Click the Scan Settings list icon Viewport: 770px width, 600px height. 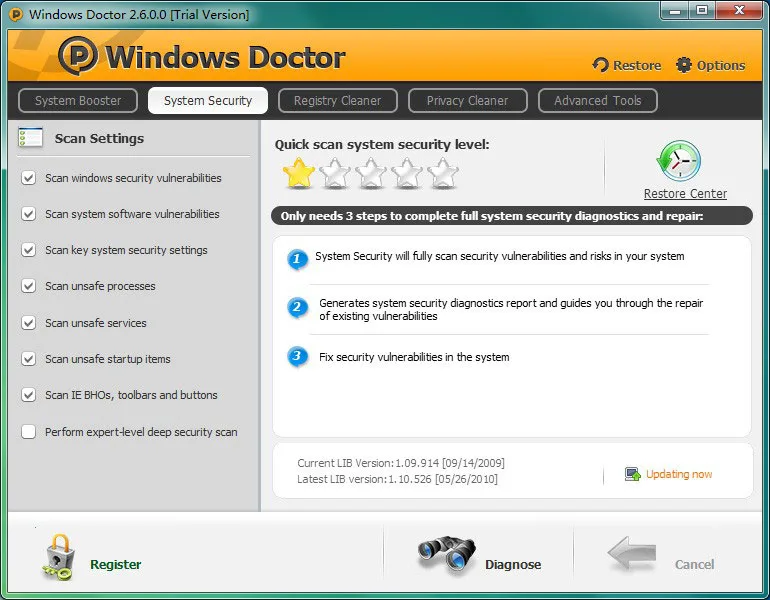tap(30, 137)
